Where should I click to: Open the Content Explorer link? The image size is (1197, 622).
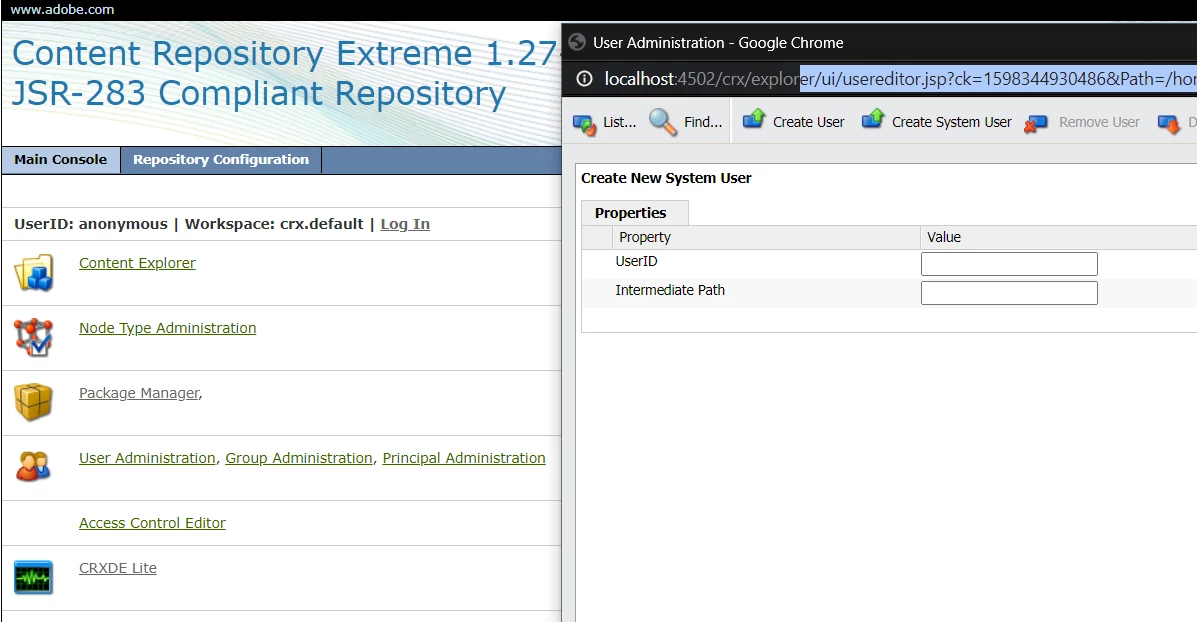(137, 263)
